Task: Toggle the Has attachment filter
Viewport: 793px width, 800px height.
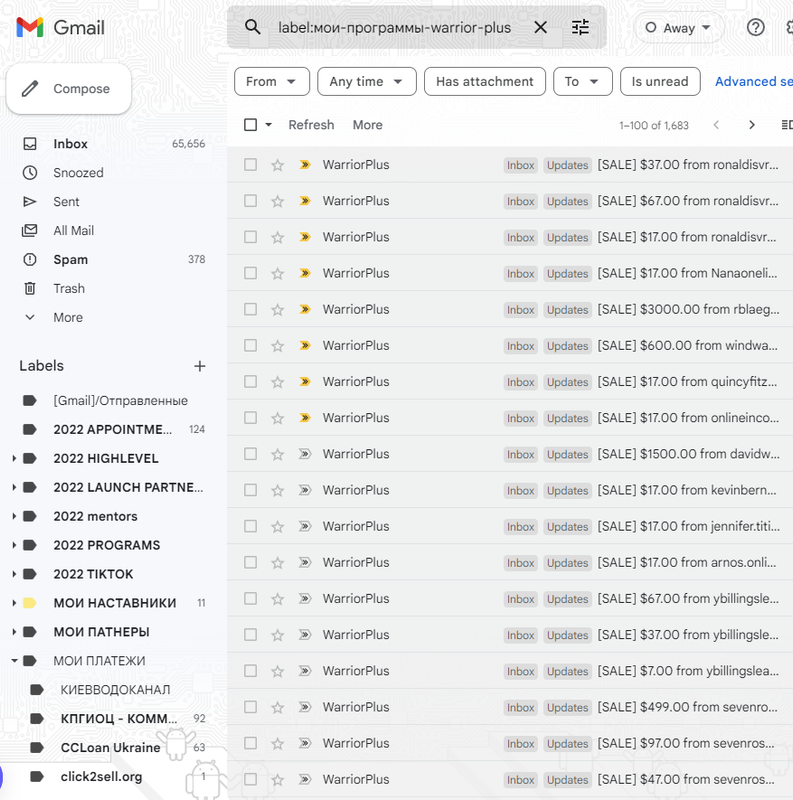Action: point(484,82)
